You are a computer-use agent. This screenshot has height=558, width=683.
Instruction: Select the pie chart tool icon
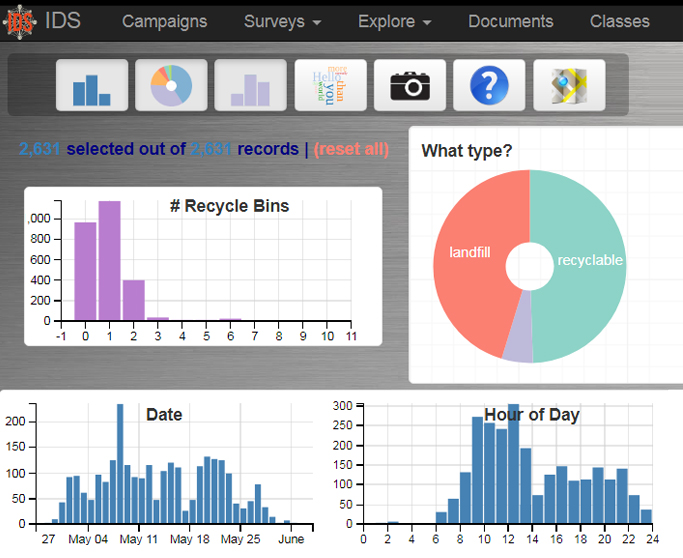click(171, 85)
